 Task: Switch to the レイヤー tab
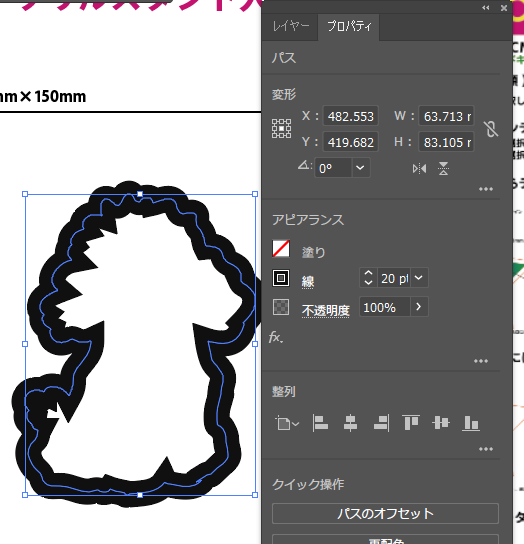[x=290, y=27]
